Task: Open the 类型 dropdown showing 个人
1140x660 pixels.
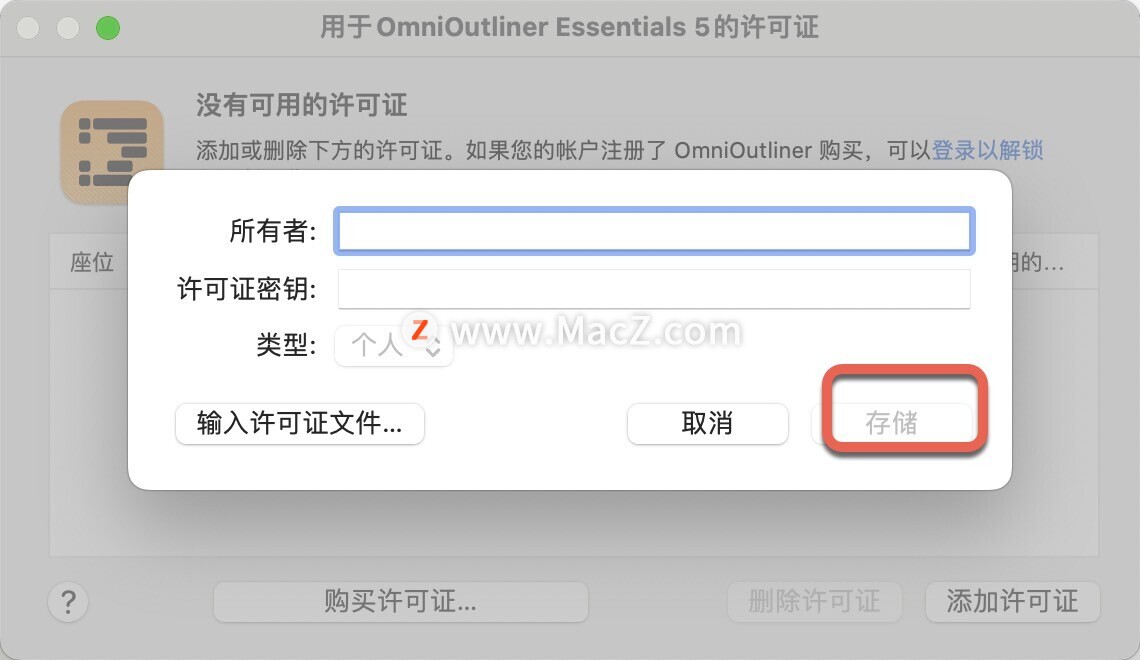Action: [393, 345]
